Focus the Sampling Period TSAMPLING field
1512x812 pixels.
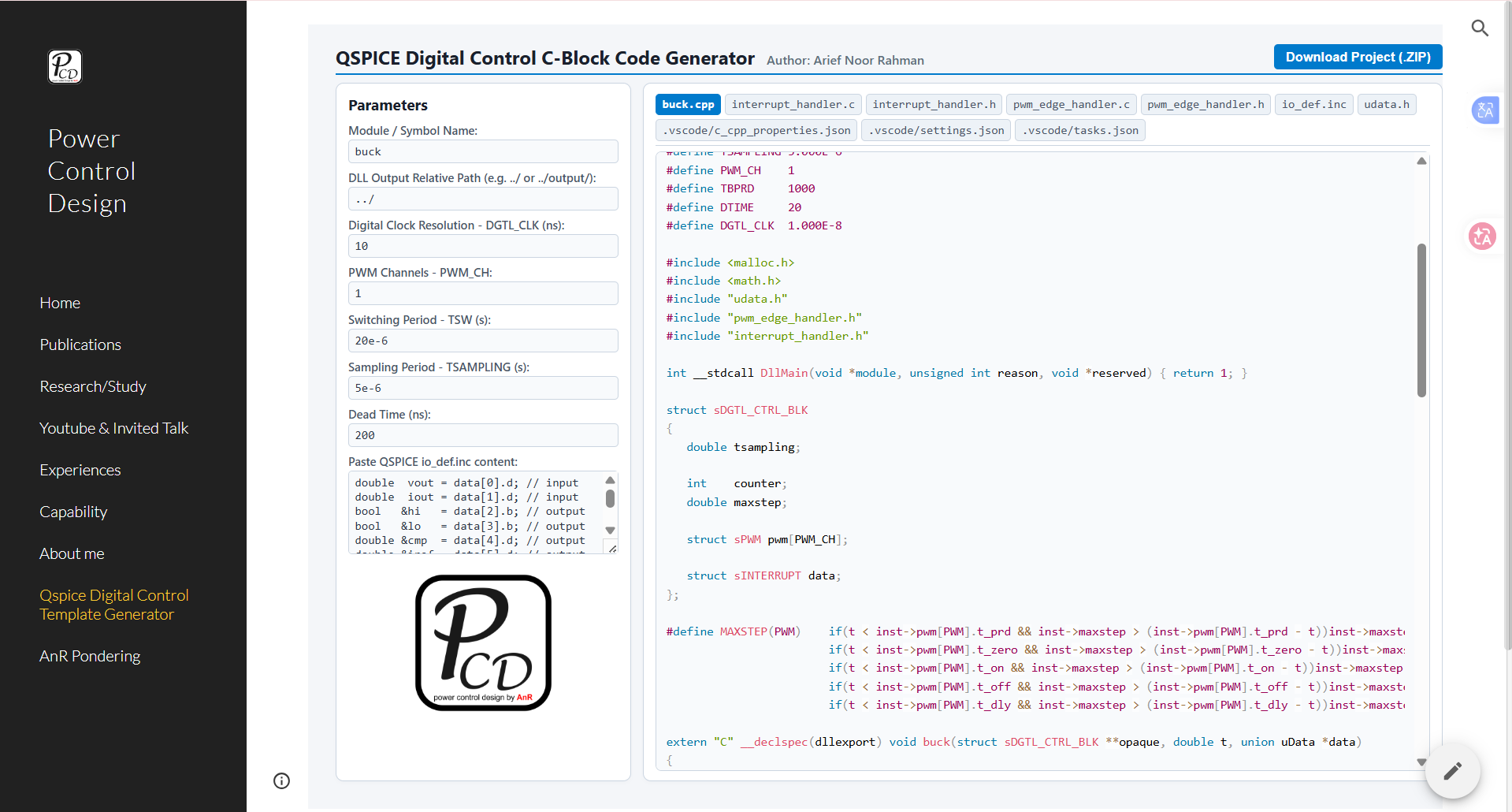point(483,388)
